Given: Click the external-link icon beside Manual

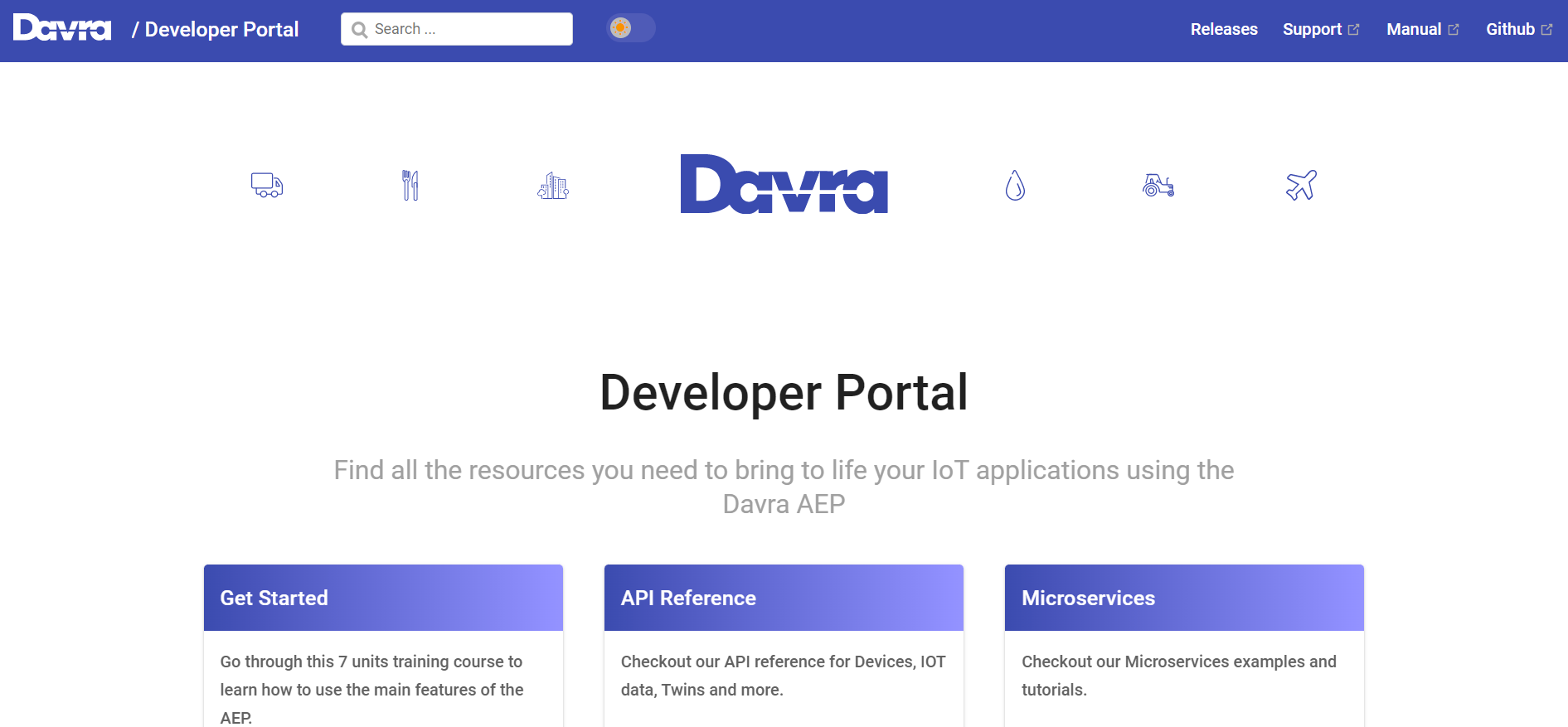Looking at the screenshot, I should (1454, 30).
